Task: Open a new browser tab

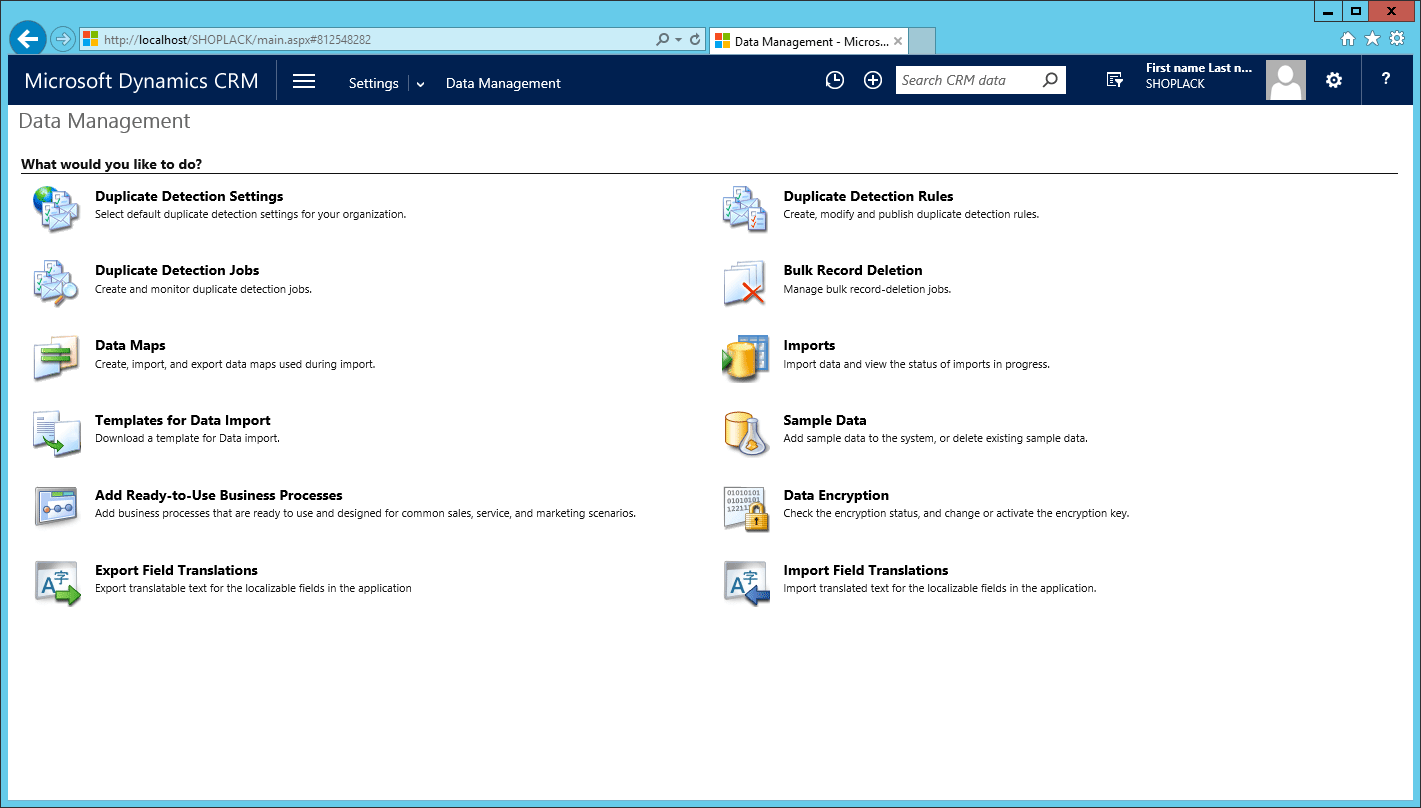Action: [x=922, y=41]
